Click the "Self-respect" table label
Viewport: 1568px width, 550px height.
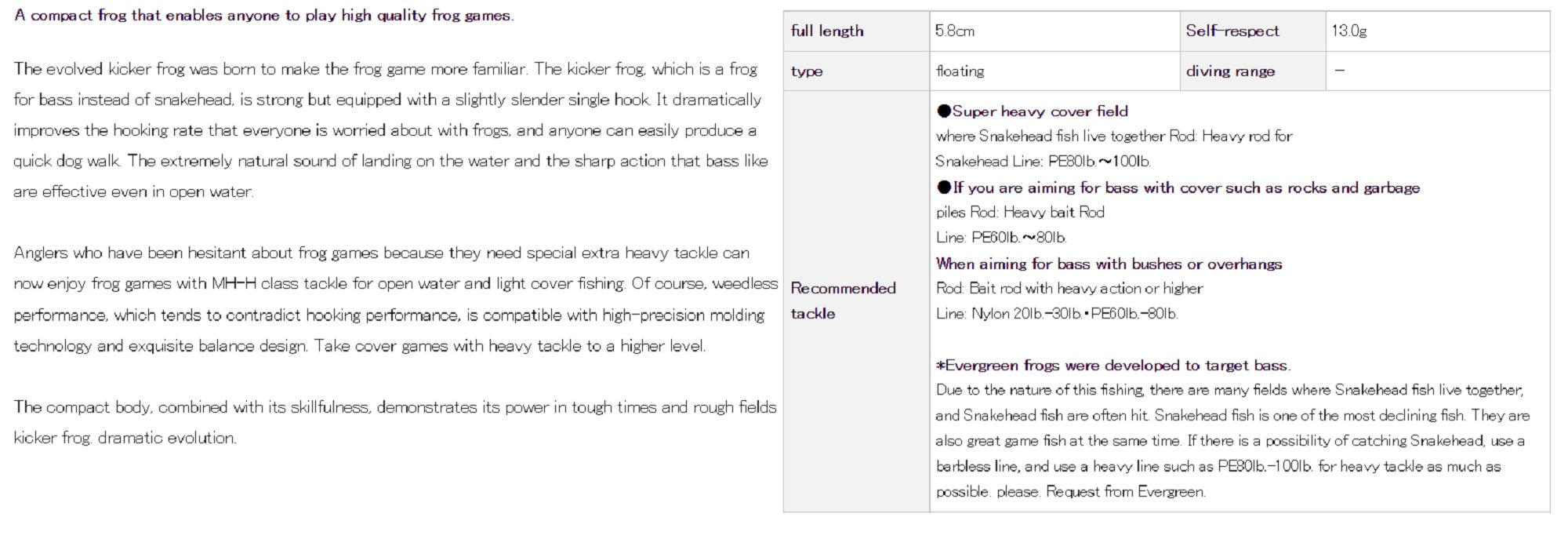point(1232,31)
